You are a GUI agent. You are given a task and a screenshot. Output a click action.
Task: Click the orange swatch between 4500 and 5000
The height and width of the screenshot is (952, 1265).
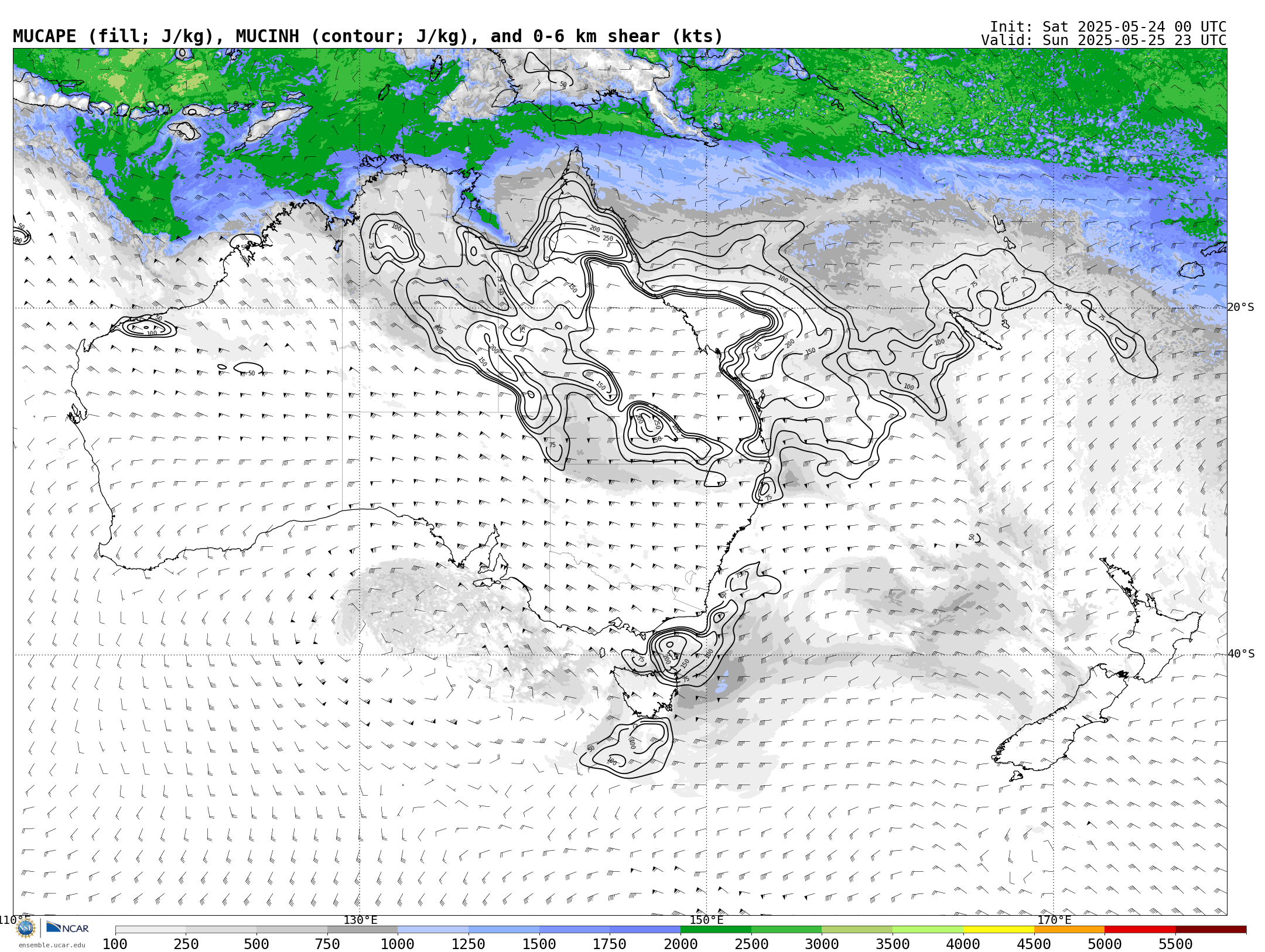pyautogui.click(x=1069, y=930)
